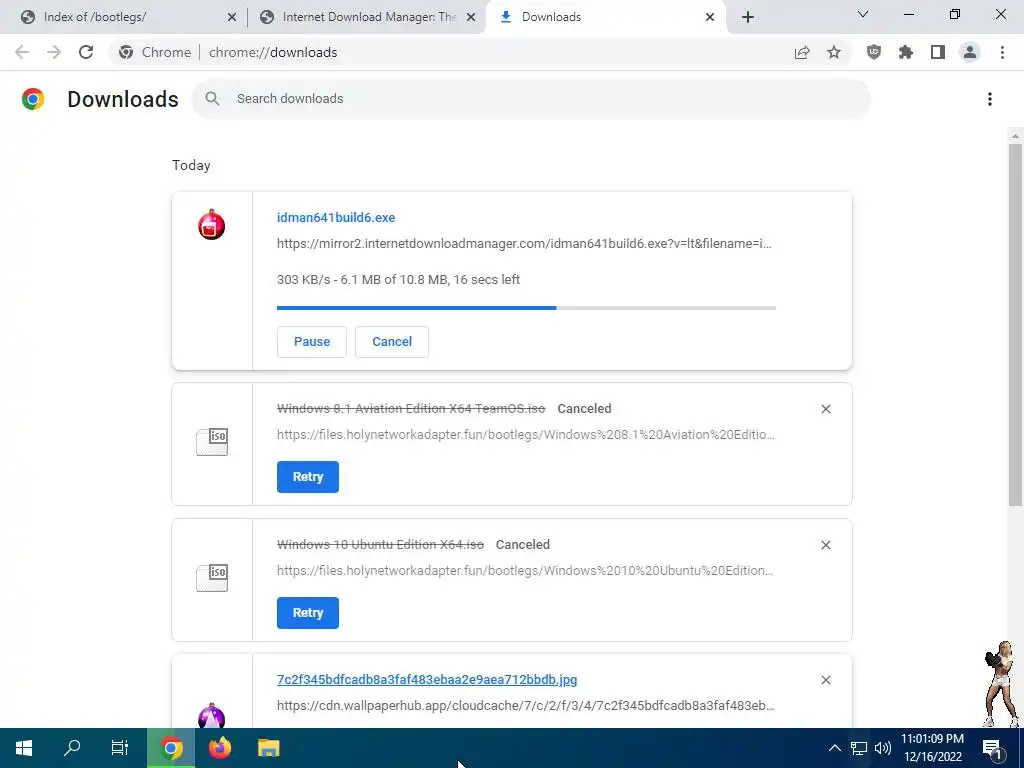Click the search magnifier in Search downloads
The height and width of the screenshot is (768, 1024).
coord(212,99)
